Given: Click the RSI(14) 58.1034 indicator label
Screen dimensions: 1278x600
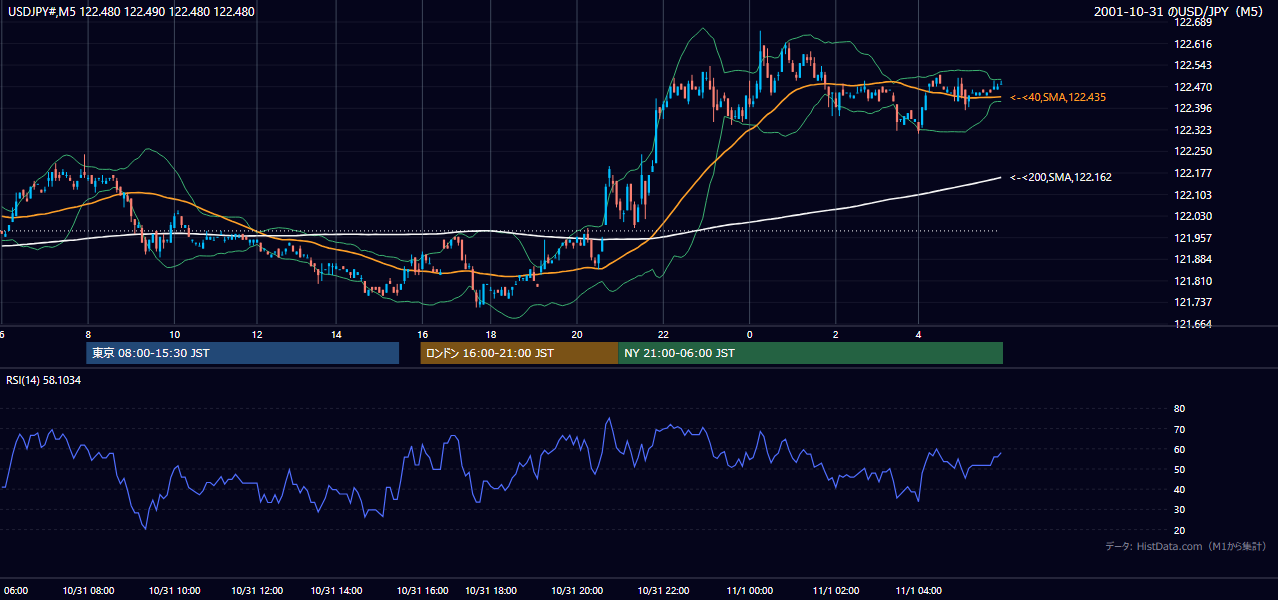Looking at the screenshot, I should (45, 380).
